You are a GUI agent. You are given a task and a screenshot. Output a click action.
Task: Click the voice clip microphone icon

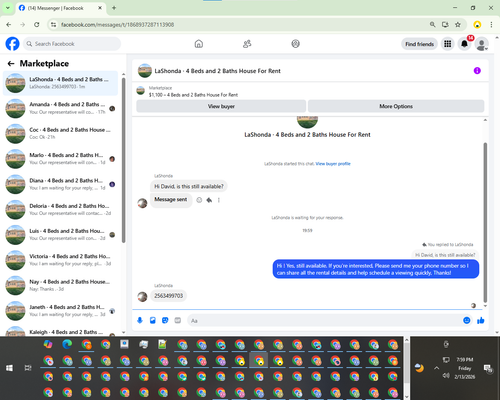pos(140,320)
